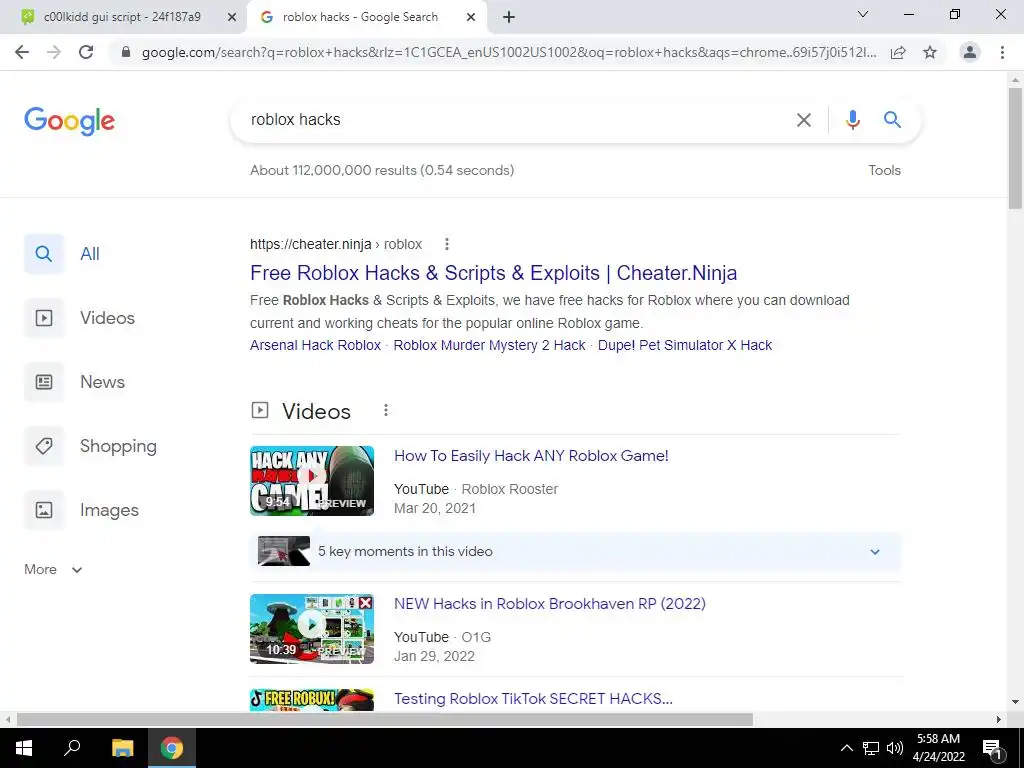This screenshot has height=768, width=1024.
Task: Open the Tools search options
Action: (884, 170)
